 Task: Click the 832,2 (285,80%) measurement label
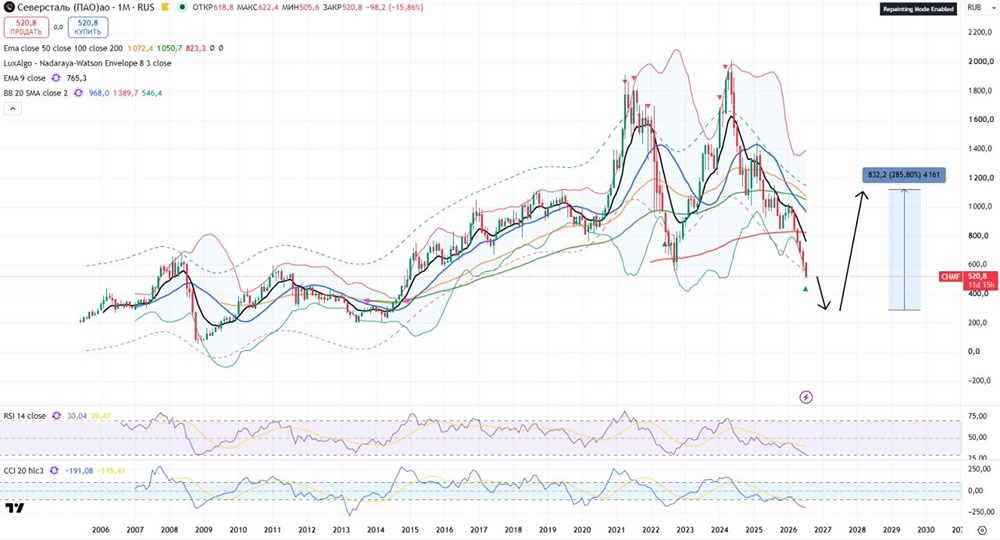[904, 175]
